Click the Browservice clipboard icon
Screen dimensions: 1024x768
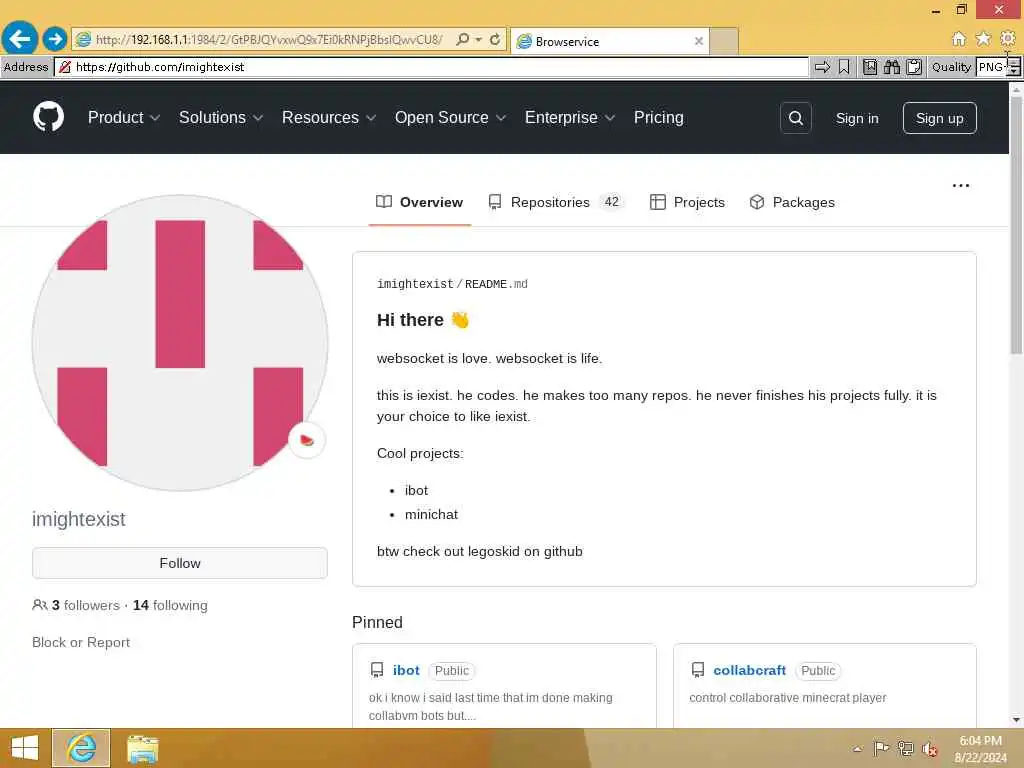click(914, 67)
